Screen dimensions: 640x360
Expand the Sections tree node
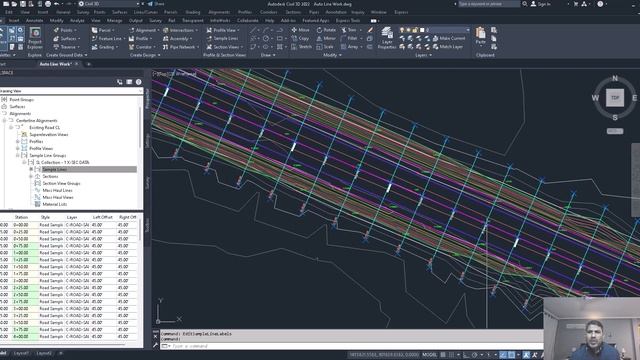tap(31, 176)
